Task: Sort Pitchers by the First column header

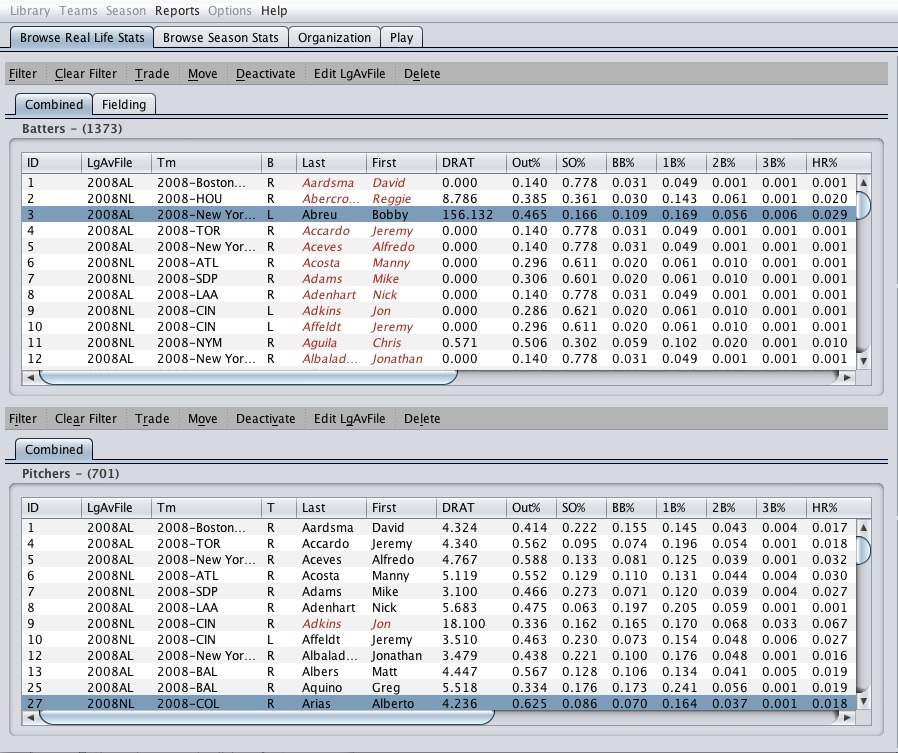Action: click(x=401, y=507)
